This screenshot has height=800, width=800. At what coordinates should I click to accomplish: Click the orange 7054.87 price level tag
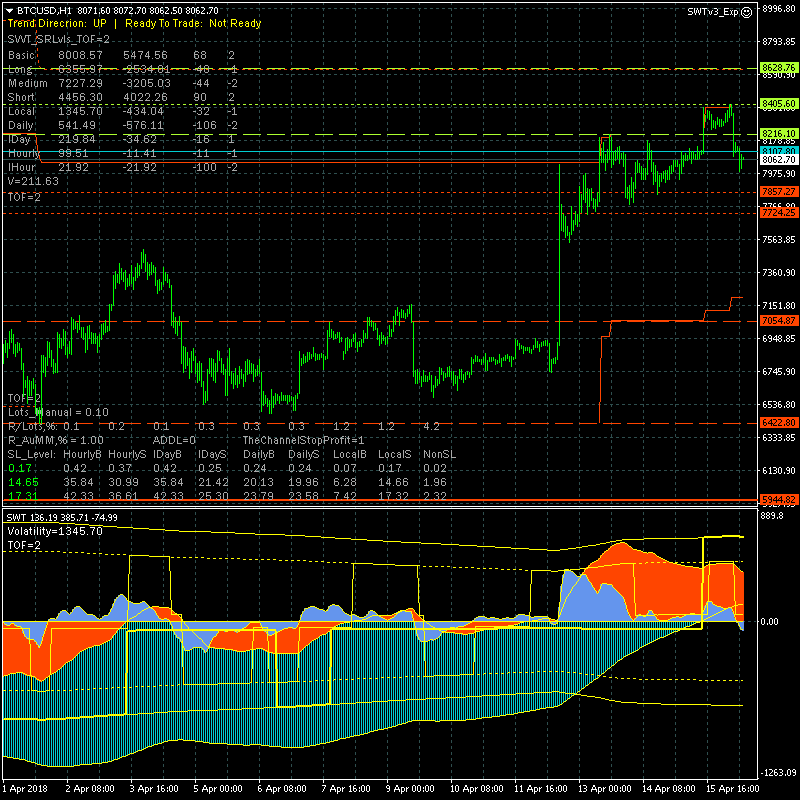coord(778,321)
